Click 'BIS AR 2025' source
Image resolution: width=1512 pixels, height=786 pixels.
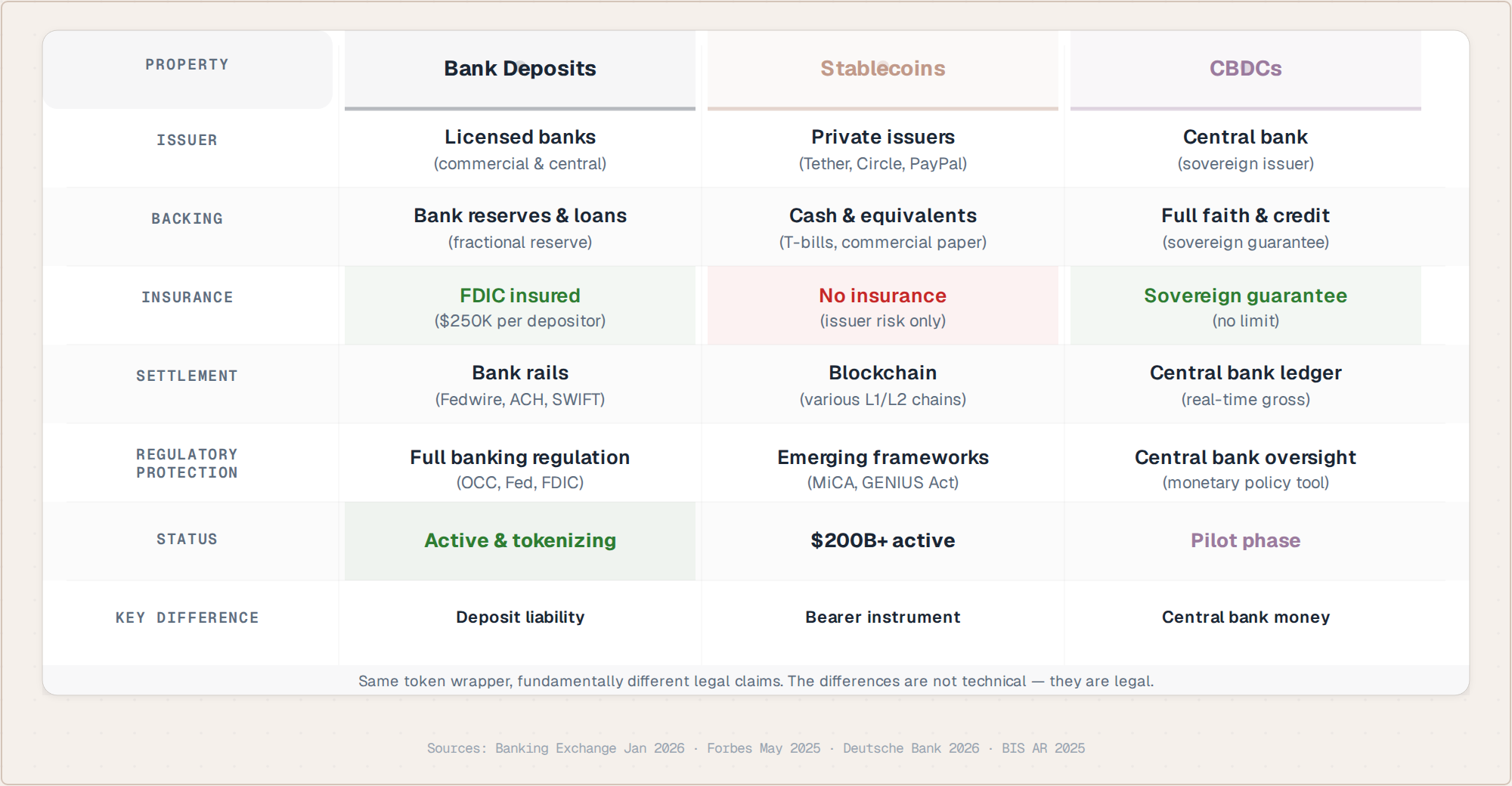point(1043,748)
